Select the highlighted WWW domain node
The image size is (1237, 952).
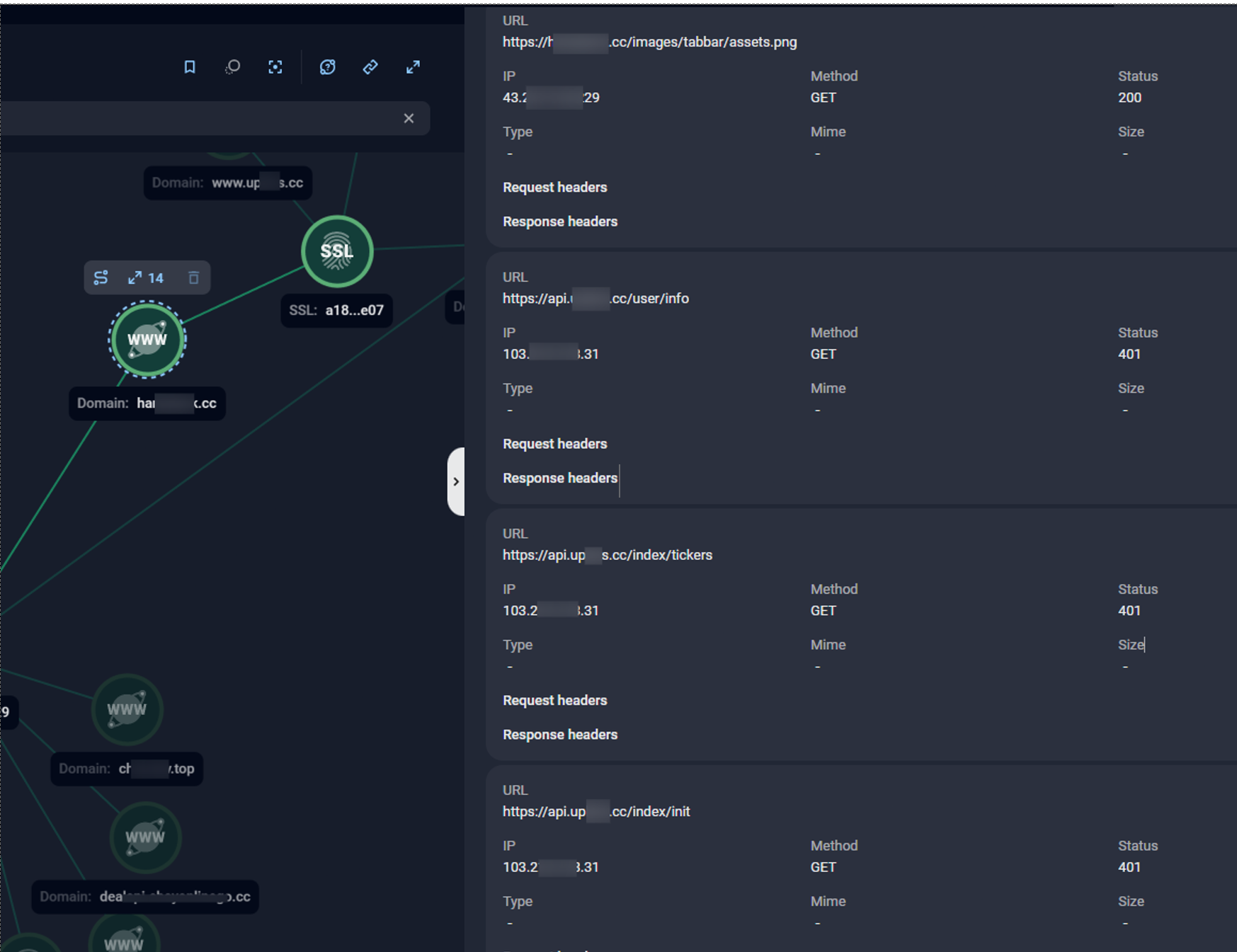pos(147,340)
